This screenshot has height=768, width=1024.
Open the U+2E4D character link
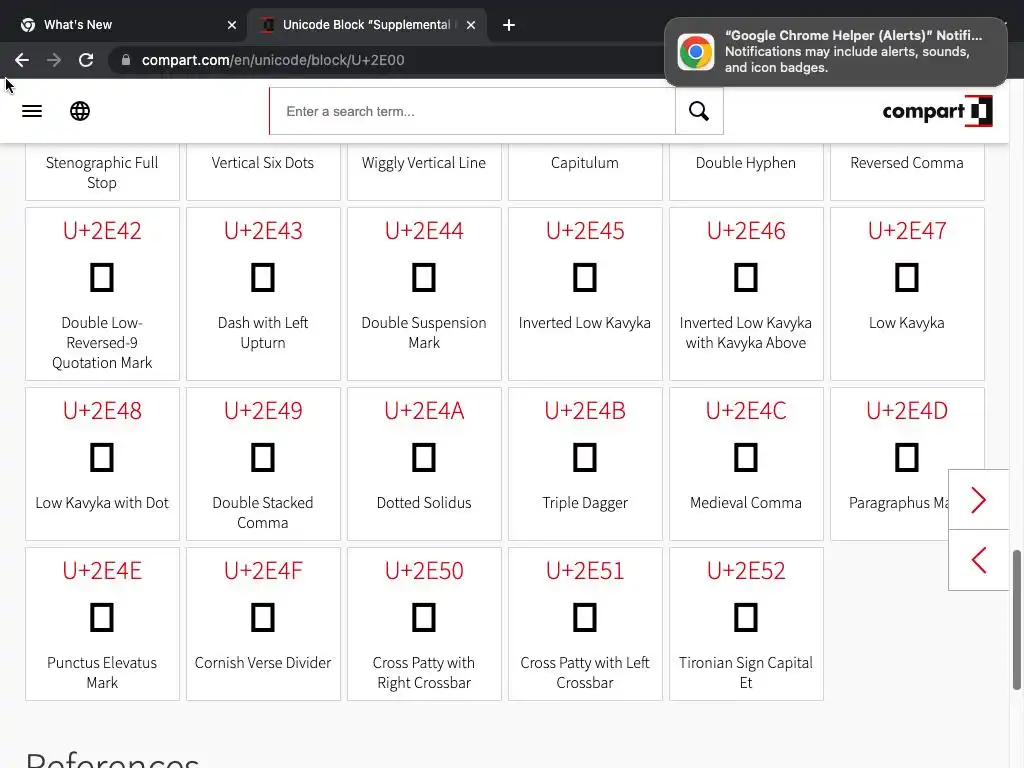click(x=907, y=411)
